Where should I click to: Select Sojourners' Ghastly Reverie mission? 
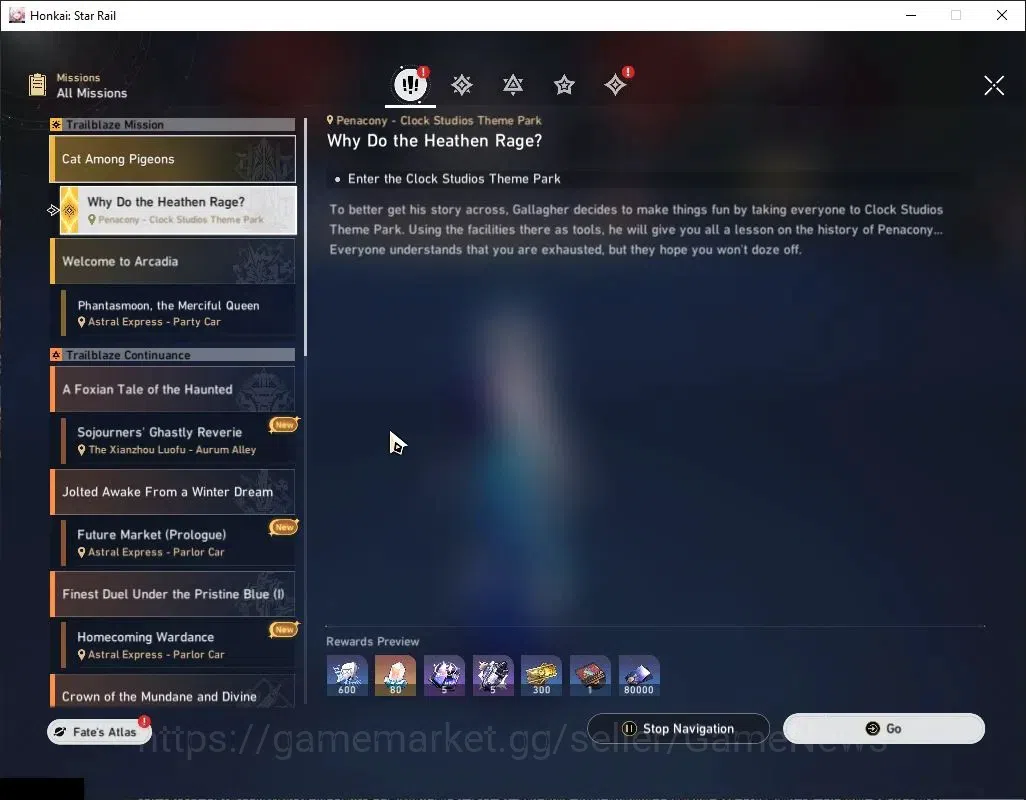coord(178,440)
